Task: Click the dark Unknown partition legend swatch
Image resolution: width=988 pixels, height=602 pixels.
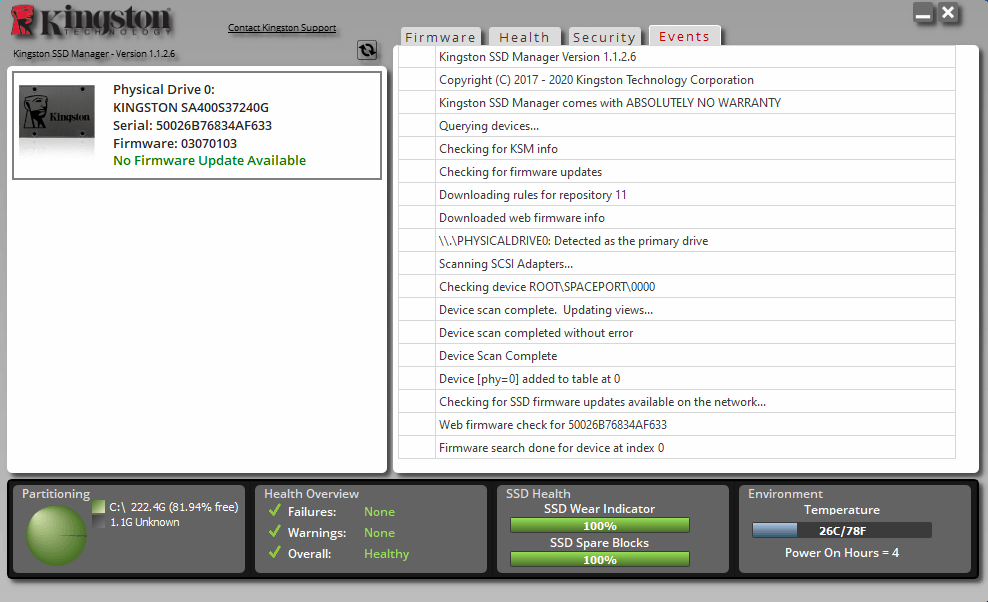Action: coord(98,522)
